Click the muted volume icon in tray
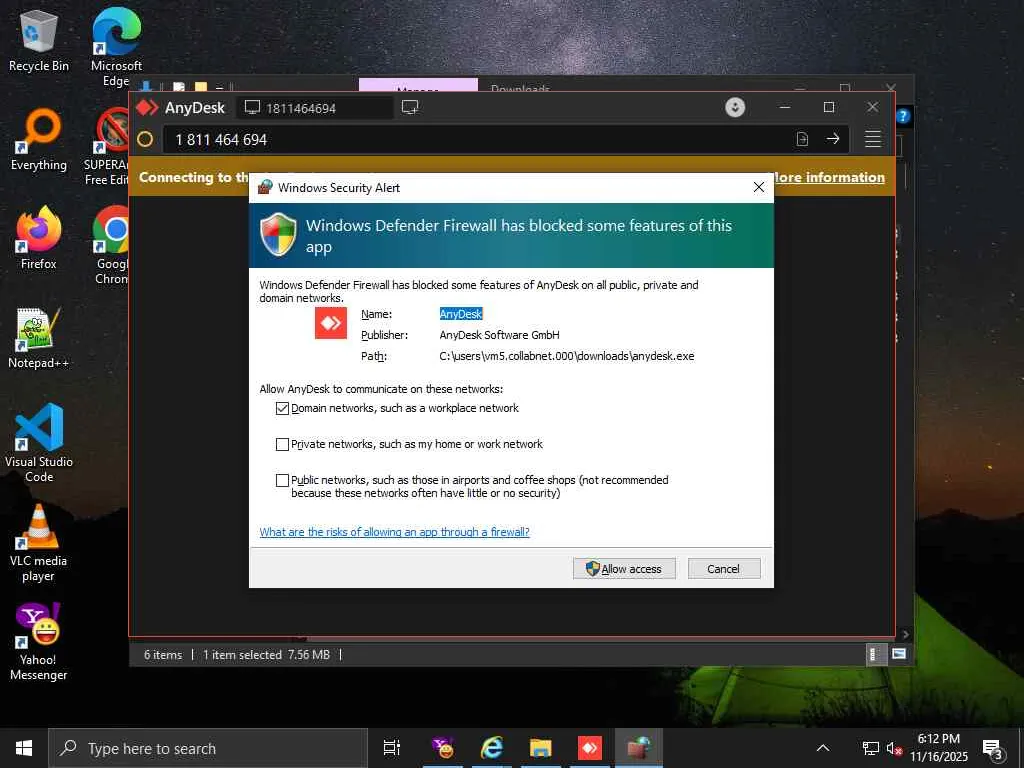1024x768 pixels. [894, 748]
